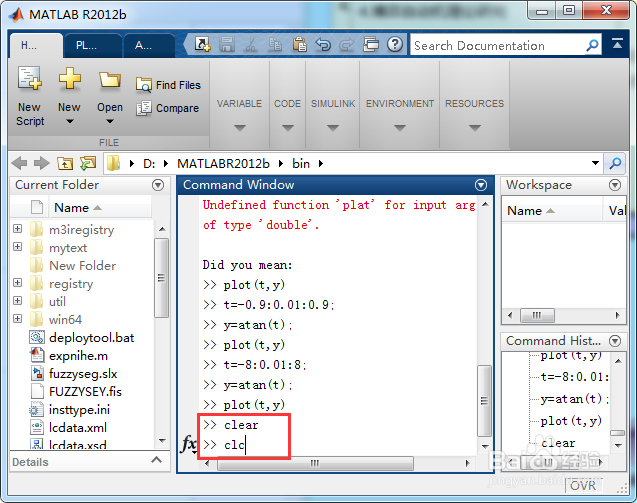The image size is (637, 503).
Task: Click the fx function browser icon
Action: (189, 444)
